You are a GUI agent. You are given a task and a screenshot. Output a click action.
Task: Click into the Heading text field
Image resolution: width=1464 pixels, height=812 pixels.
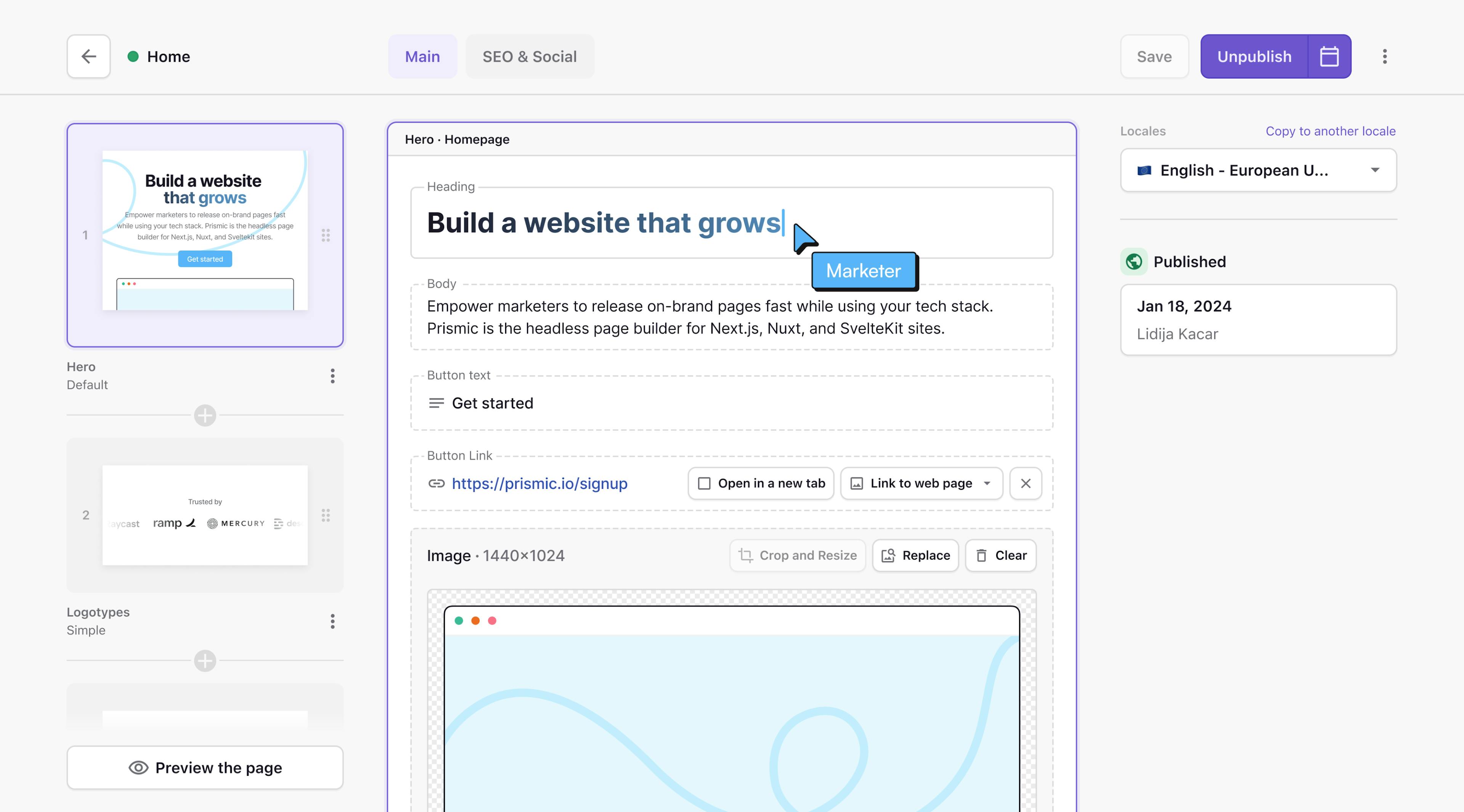[x=602, y=223]
